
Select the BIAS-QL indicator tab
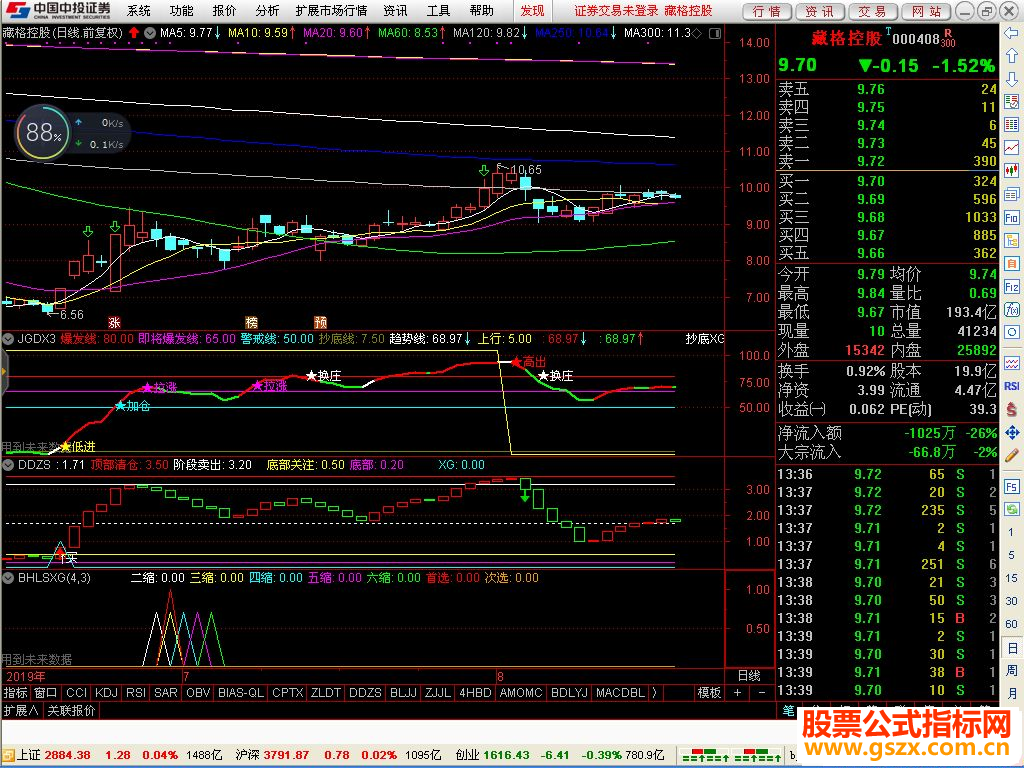(241, 693)
